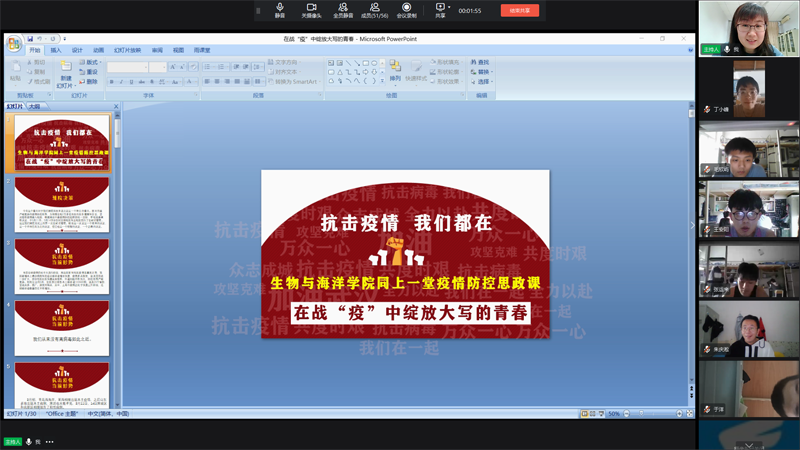The height and width of the screenshot is (450, 800).
Task: Select slide 3 thumbnail in slide panel
Action: [62, 265]
